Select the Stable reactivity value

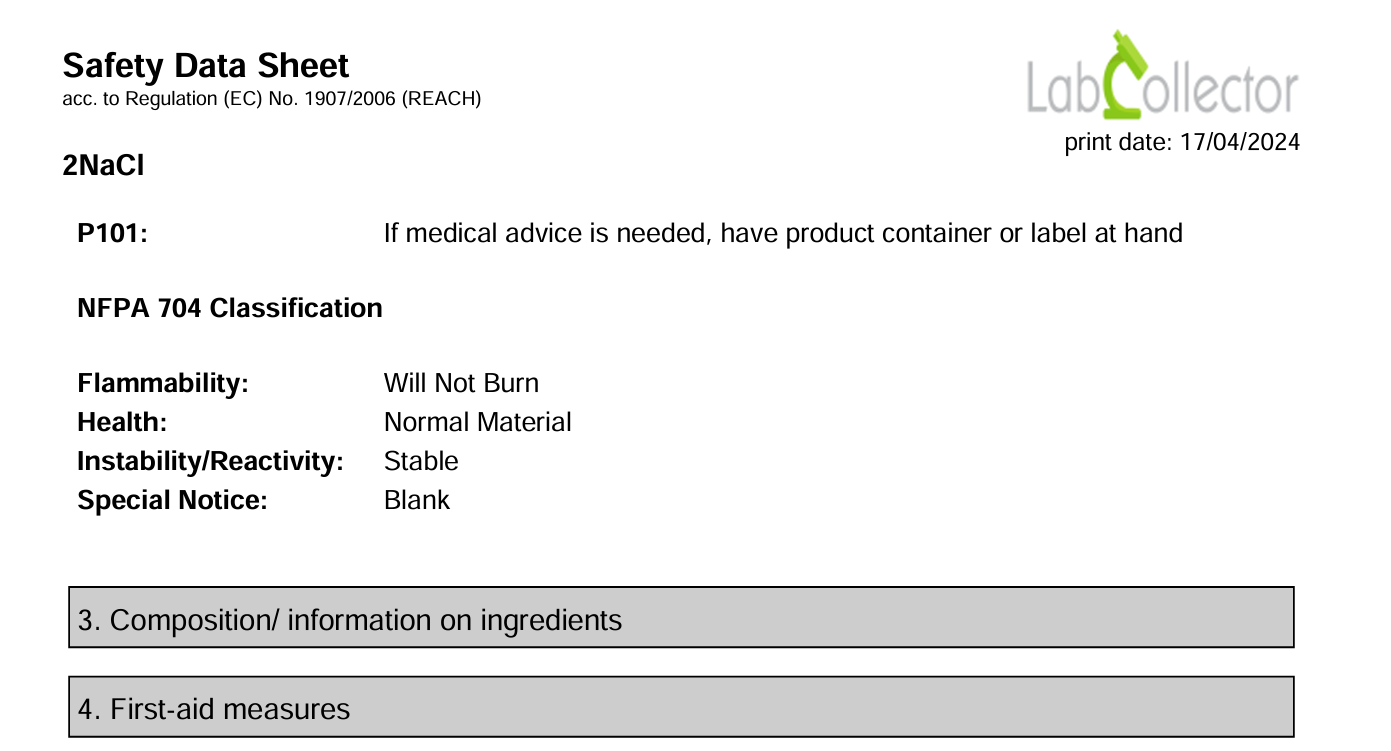click(x=421, y=462)
